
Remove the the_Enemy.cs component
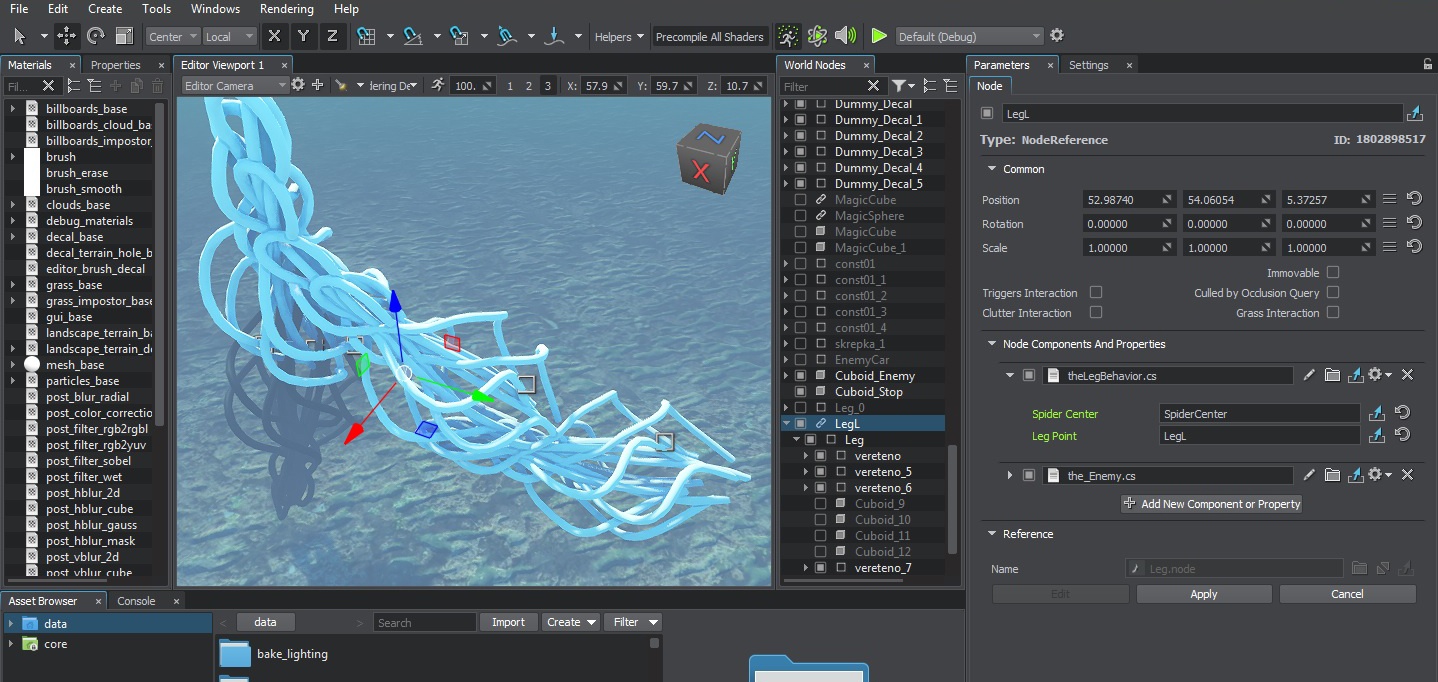click(1407, 475)
